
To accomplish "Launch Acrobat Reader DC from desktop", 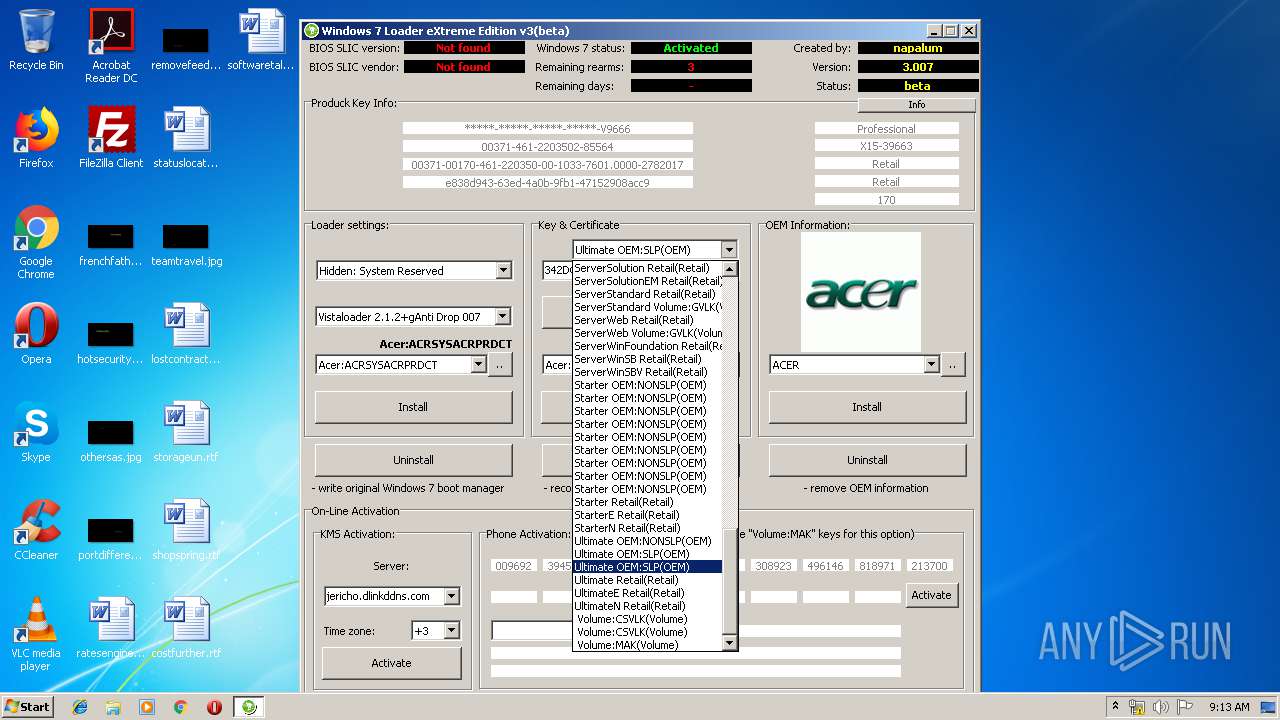I will (111, 46).
